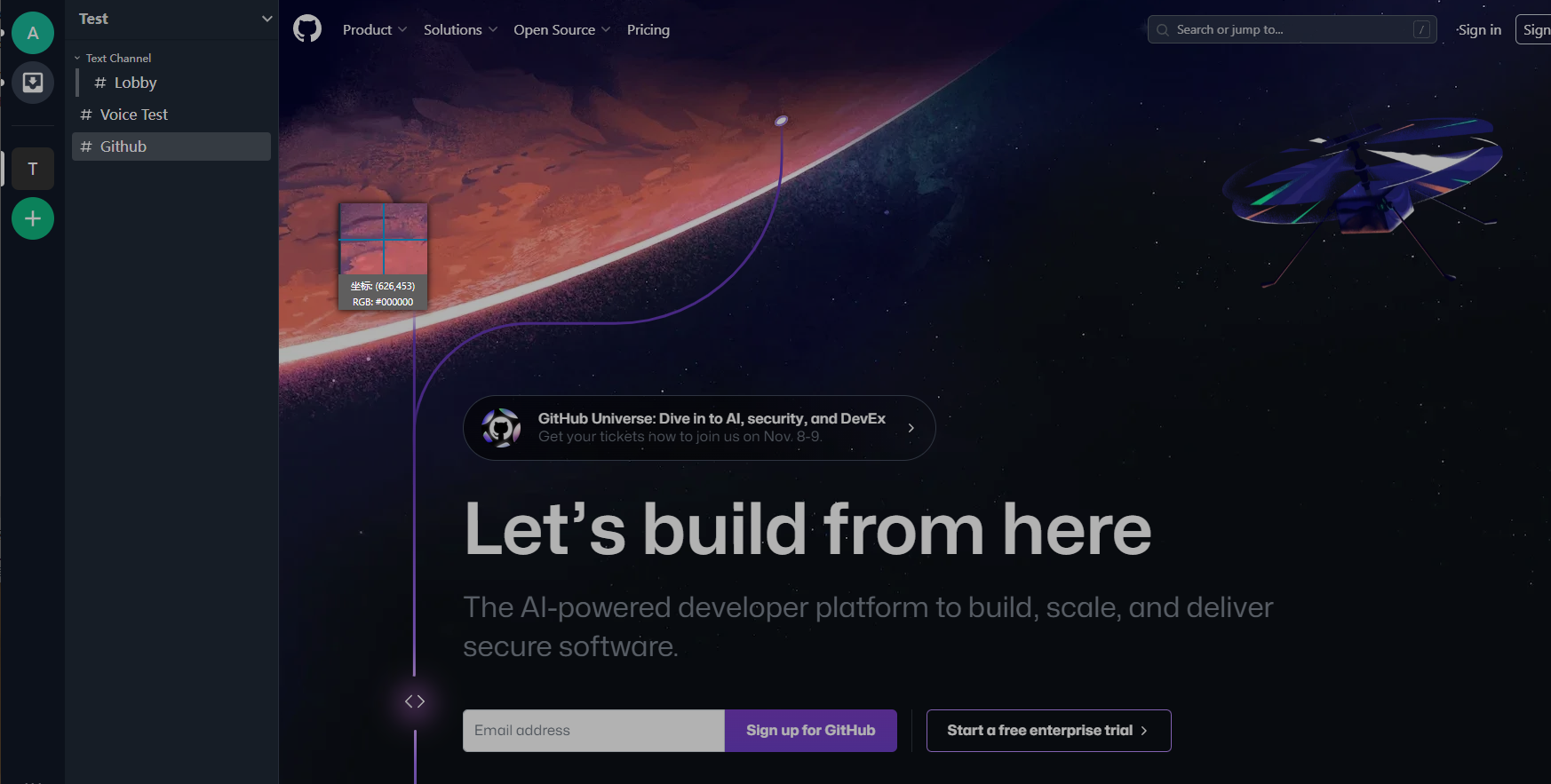Viewport: 1551px width, 784px height.
Task: Click the RGB #000000 readout
Action: [383, 302]
